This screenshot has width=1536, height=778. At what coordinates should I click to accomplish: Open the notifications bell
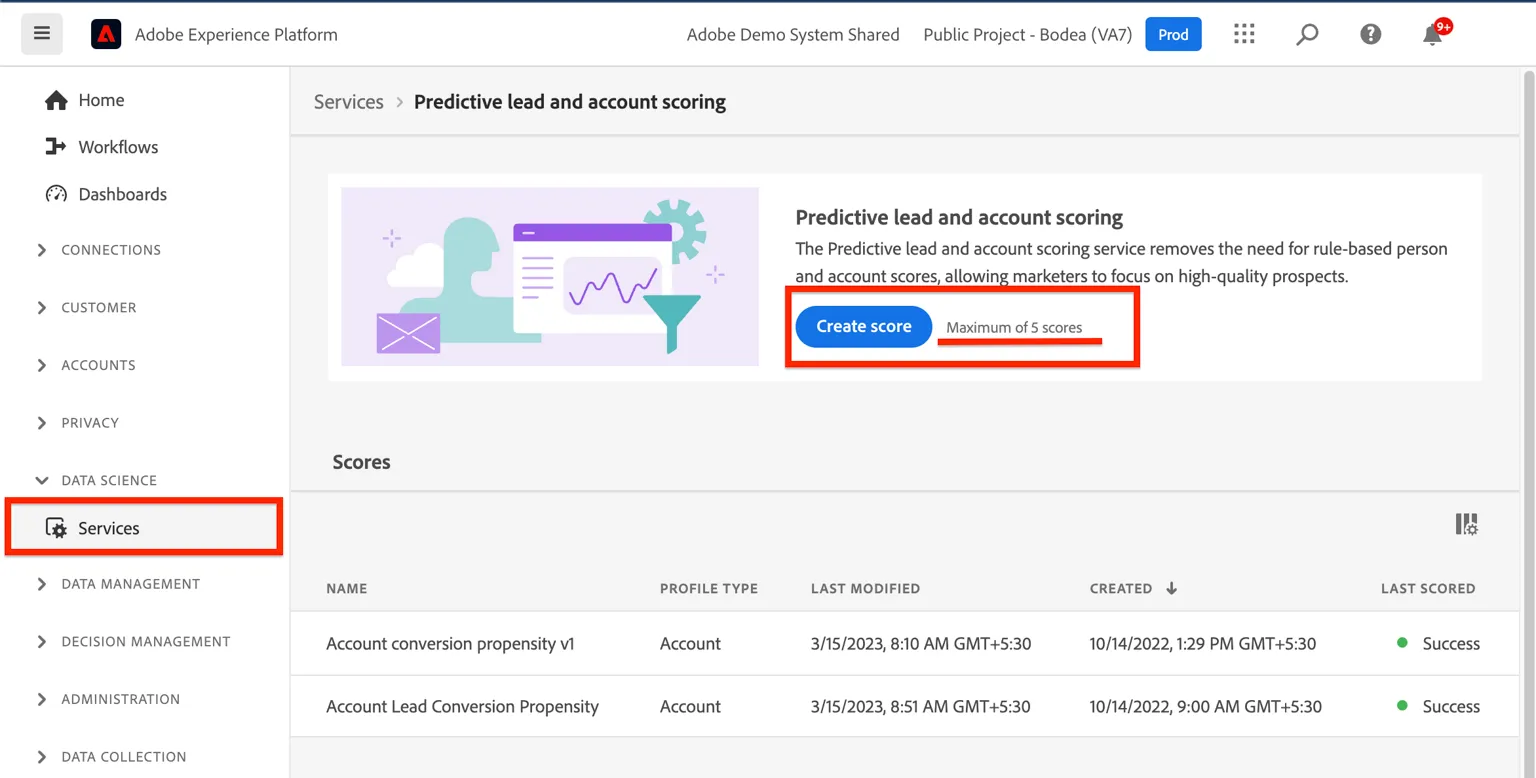click(1433, 34)
